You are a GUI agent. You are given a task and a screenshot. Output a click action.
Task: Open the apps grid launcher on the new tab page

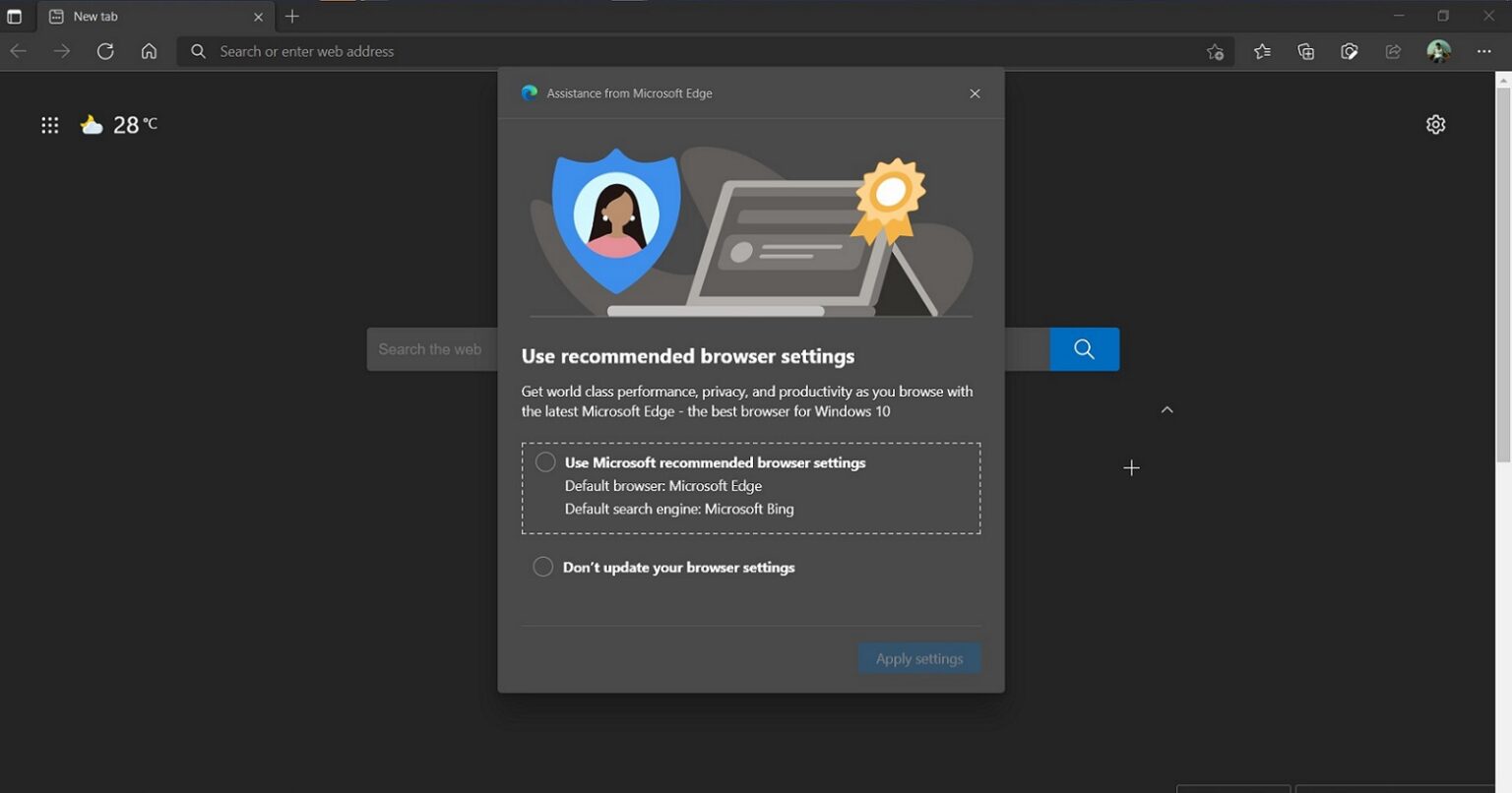[50, 124]
